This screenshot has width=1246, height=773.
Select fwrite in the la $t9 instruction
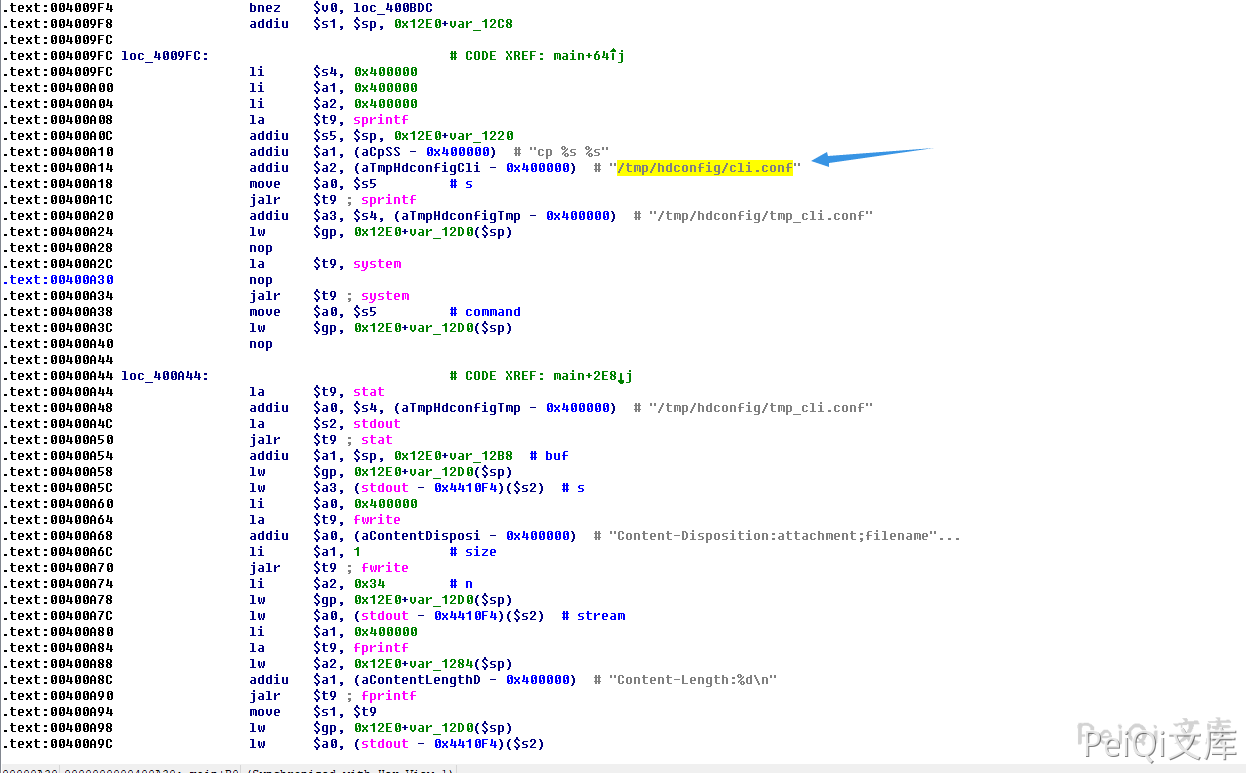(377, 520)
